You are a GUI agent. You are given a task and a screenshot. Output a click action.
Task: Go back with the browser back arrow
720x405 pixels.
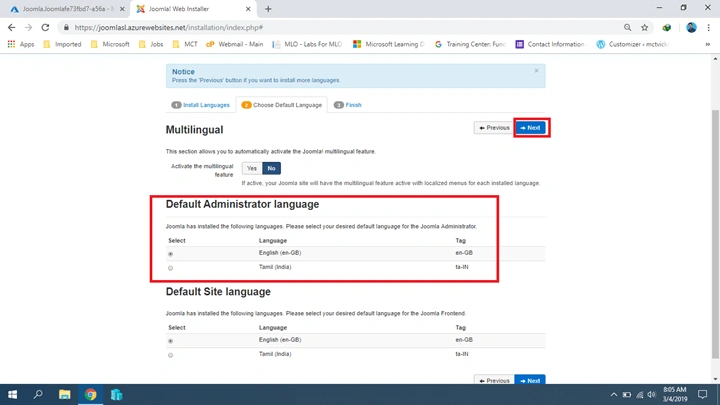11,28
